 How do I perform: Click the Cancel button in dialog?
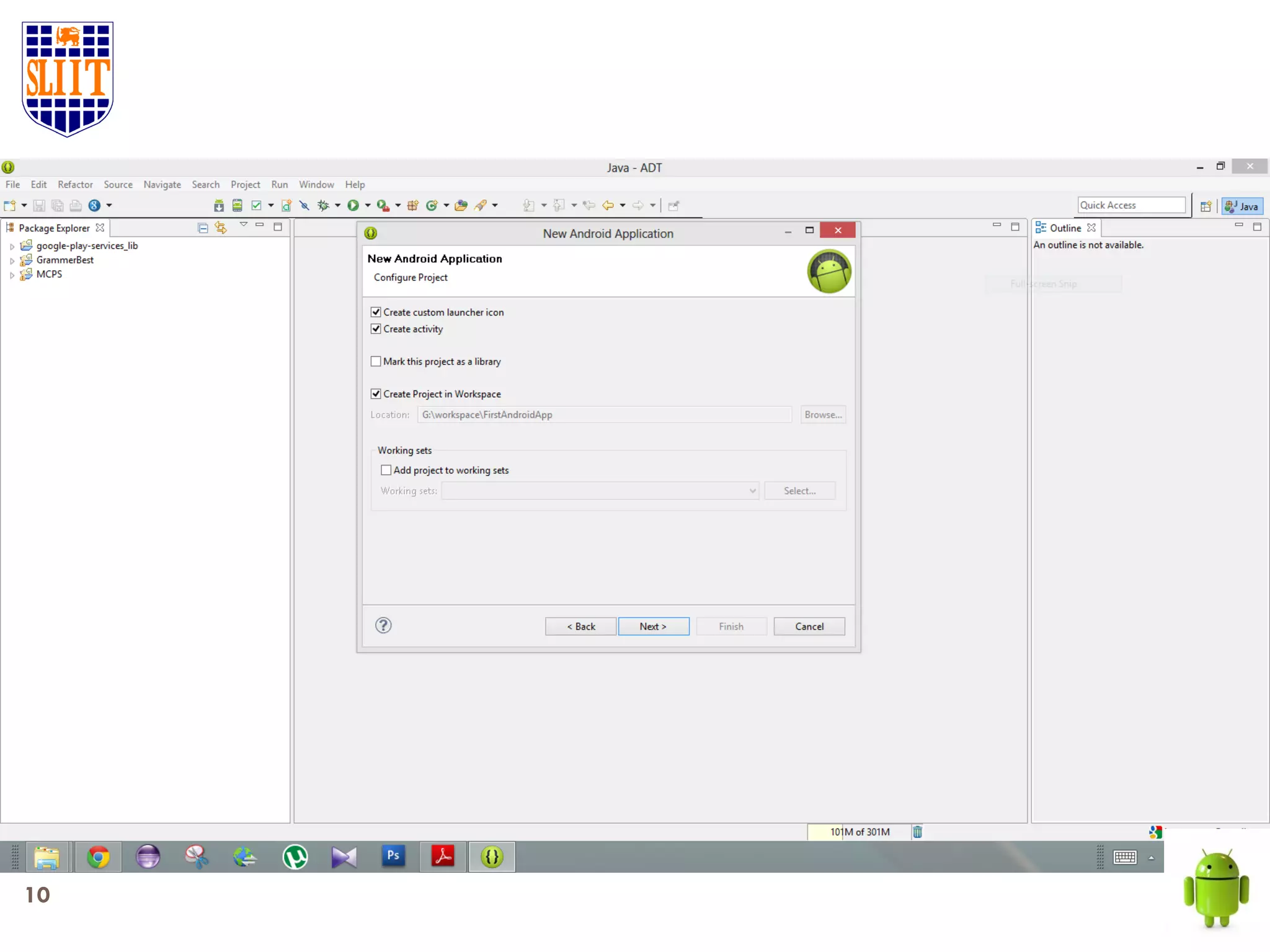point(809,627)
